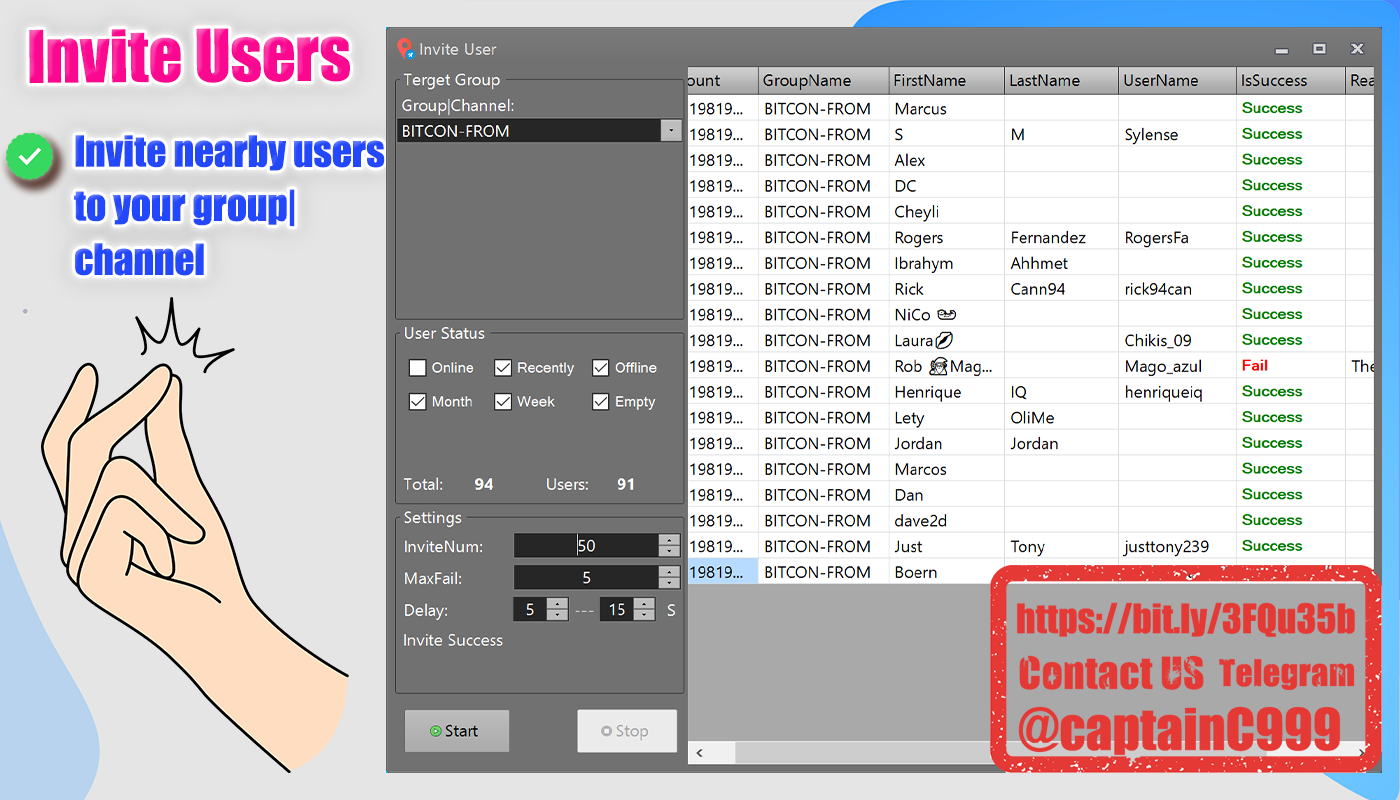Decrease the maximum Delay with down arrow

645,616
